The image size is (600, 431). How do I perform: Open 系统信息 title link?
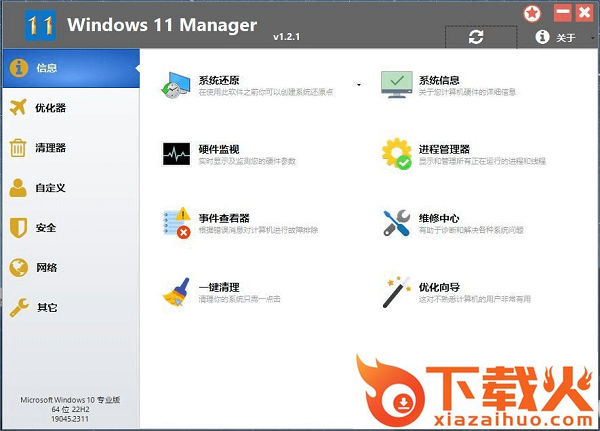pyautogui.click(x=439, y=80)
